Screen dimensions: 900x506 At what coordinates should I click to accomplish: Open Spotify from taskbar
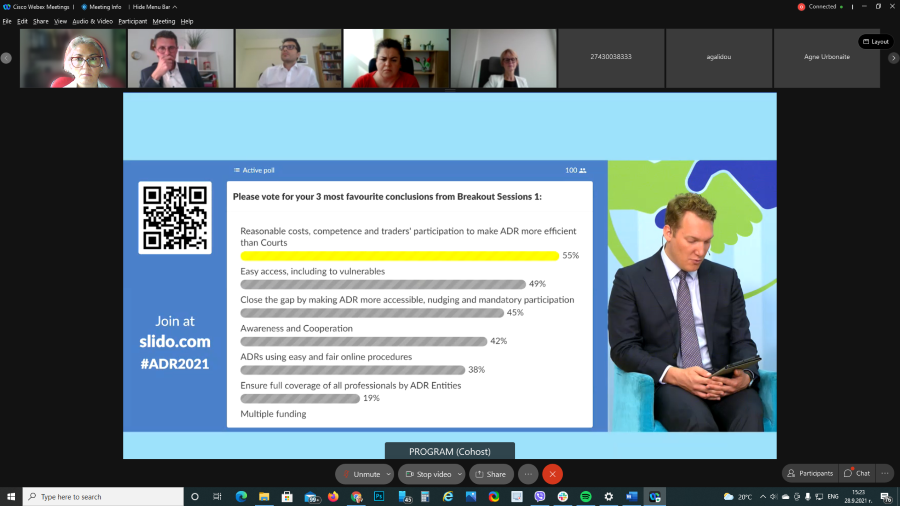point(585,496)
